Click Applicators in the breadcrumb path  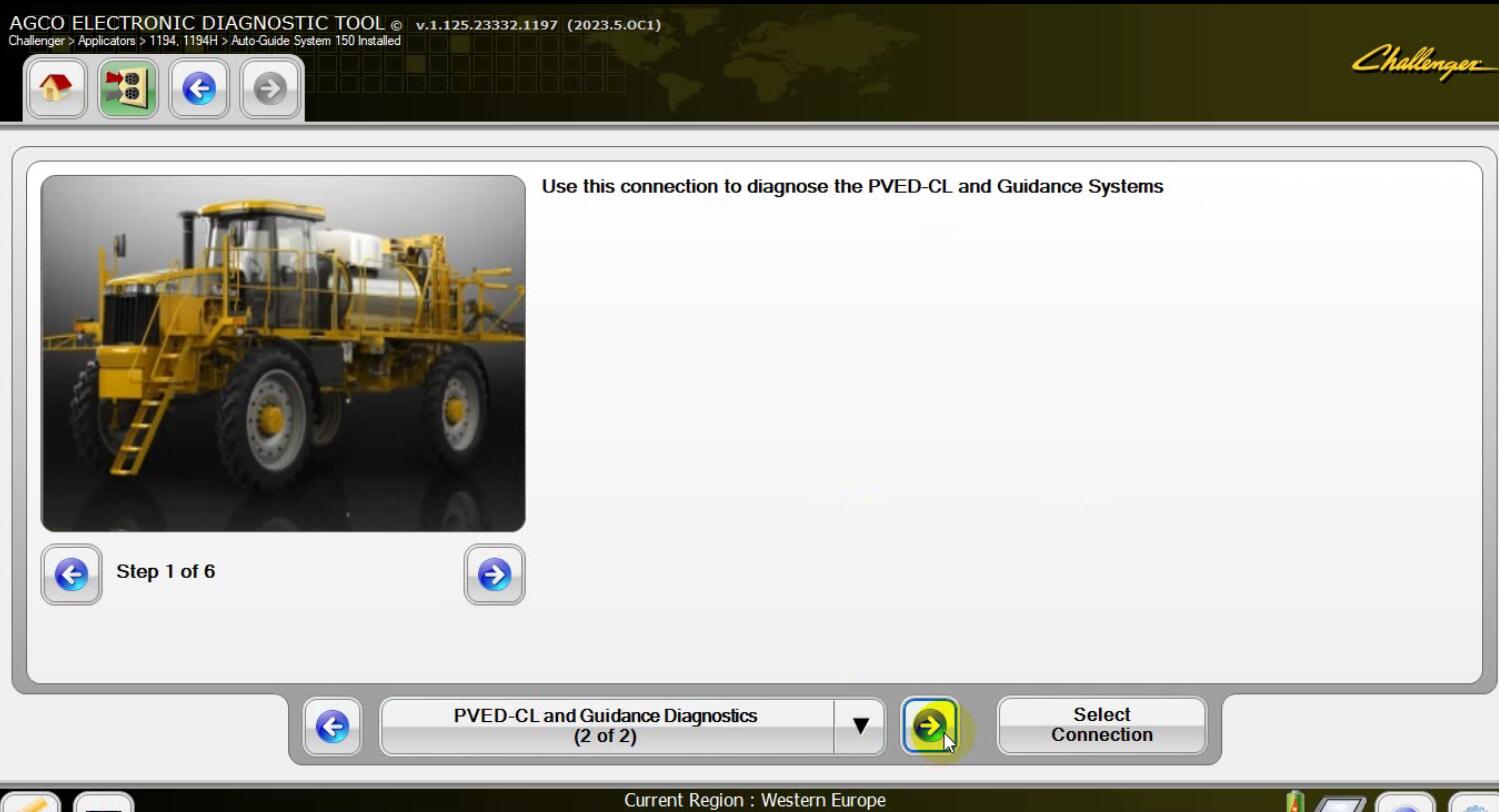point(106,41)
